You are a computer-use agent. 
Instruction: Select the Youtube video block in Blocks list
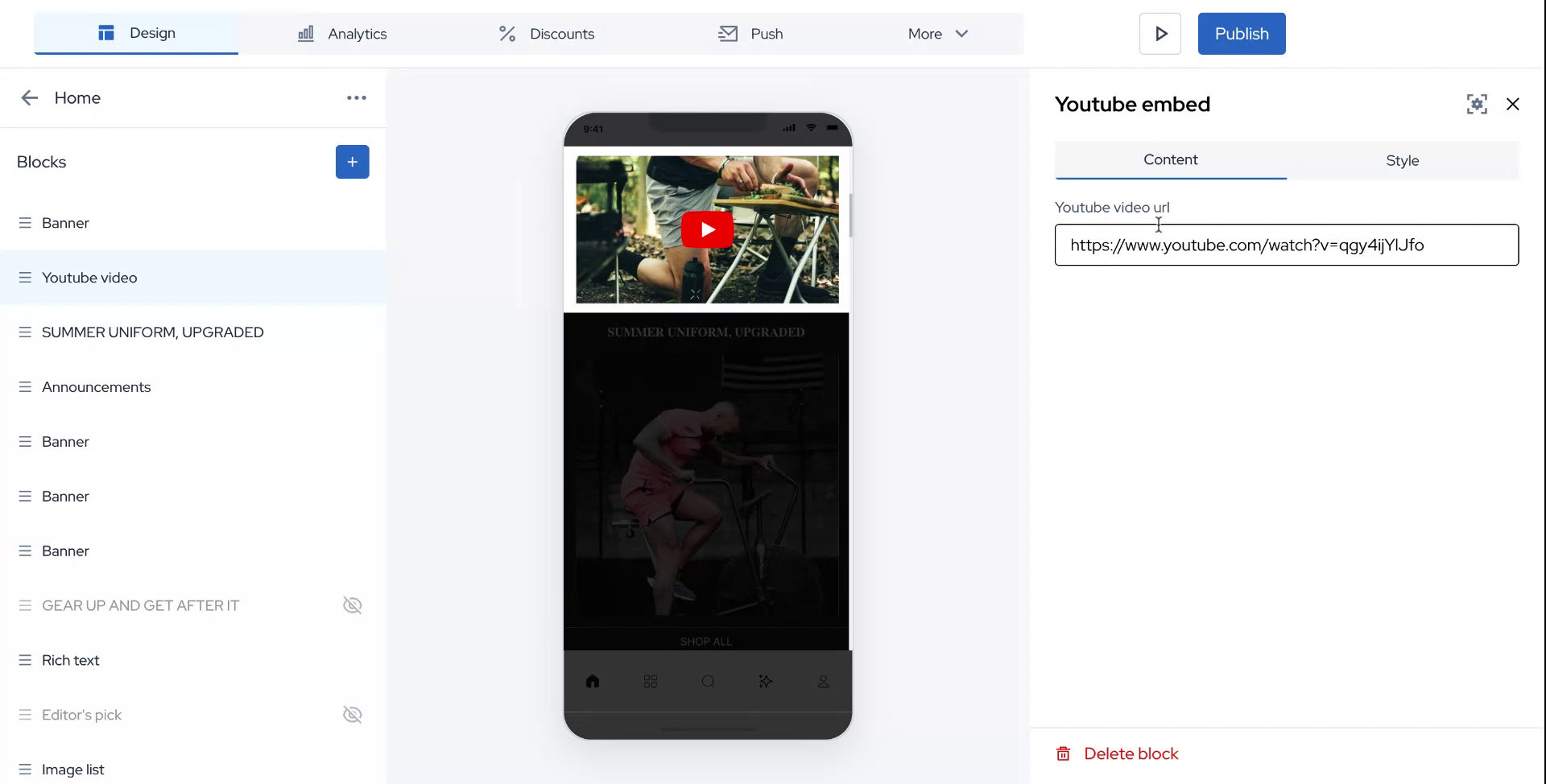pyautogui.click(x=89, y=277)
